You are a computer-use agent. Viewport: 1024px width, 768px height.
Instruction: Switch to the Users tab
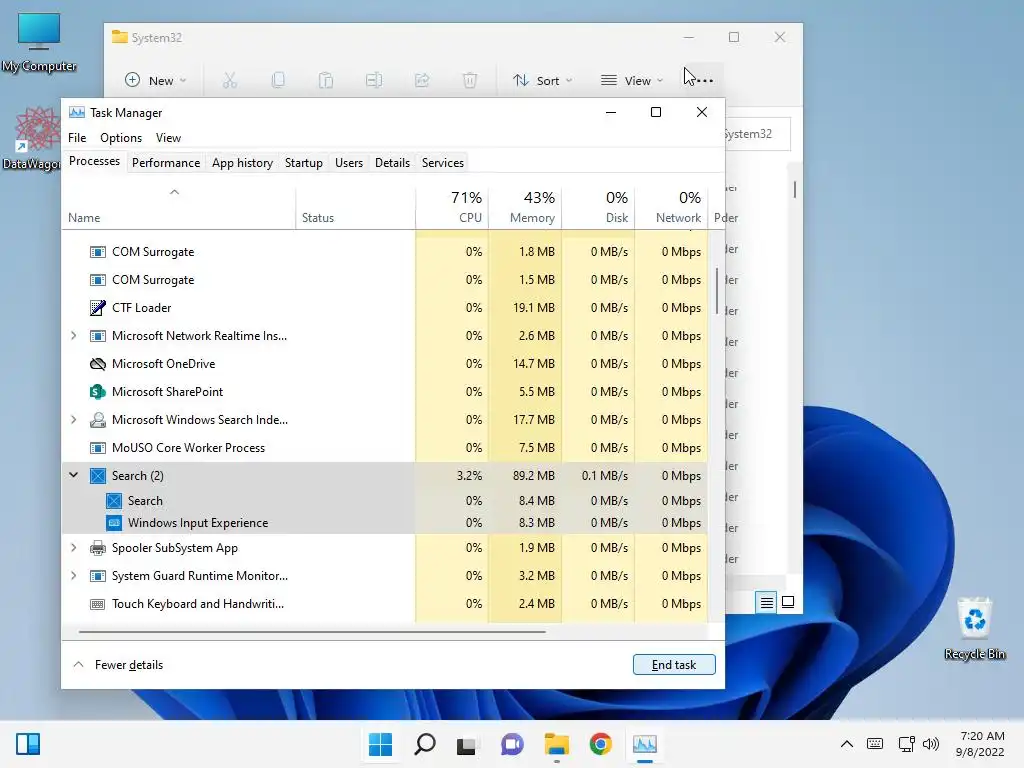(349, 163)
